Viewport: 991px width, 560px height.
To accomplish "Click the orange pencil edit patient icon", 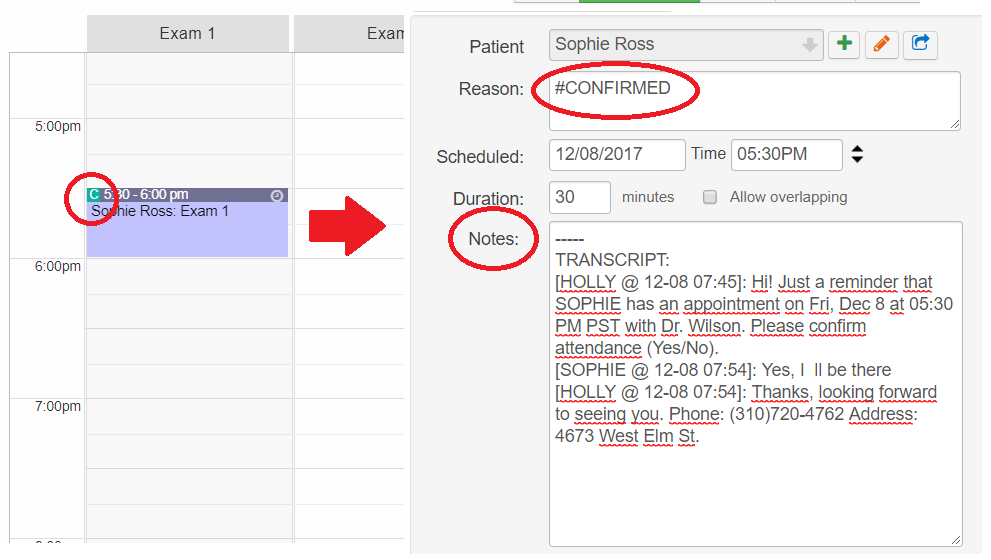I will tap(882, 44).
